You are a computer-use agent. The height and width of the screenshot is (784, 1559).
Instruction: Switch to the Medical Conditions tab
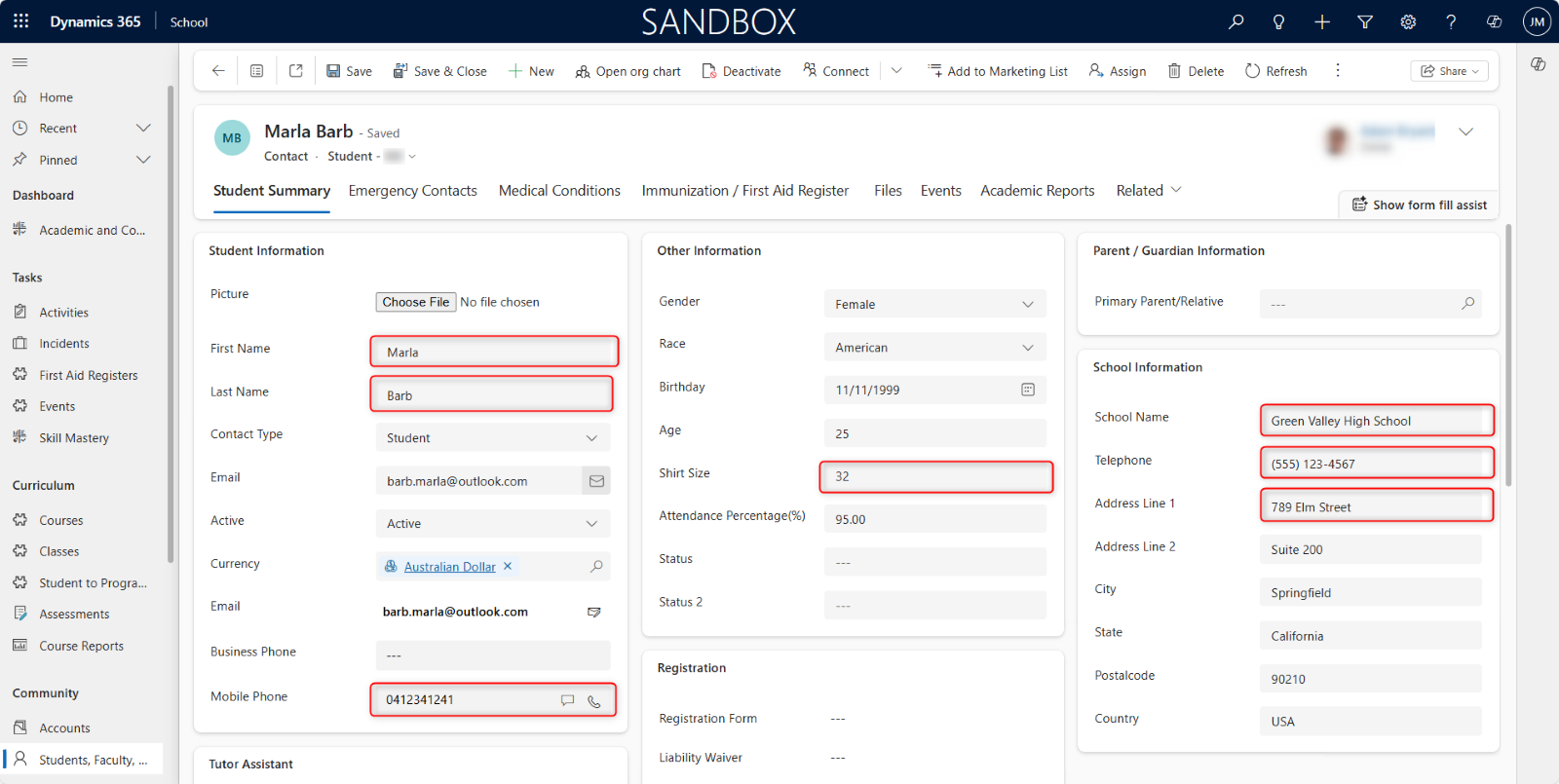[x=559, y=191]
